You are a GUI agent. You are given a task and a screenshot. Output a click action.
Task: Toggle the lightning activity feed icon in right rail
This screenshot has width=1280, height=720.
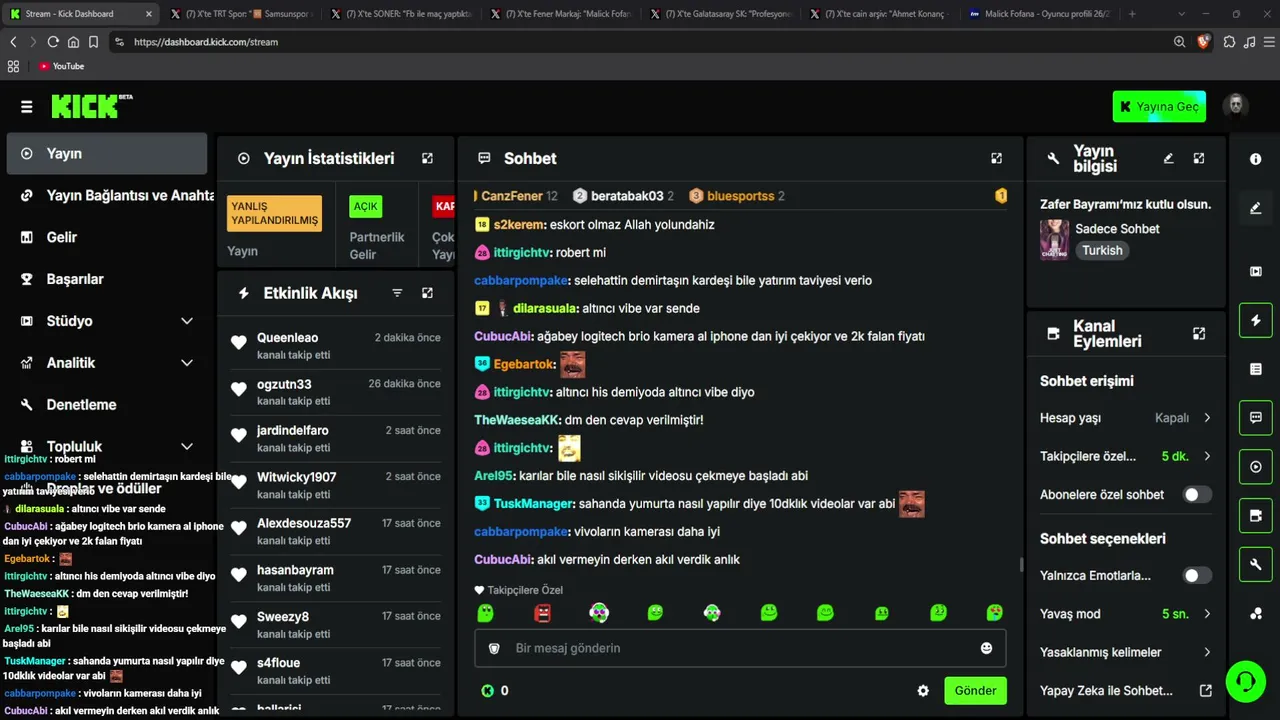tap(1256, 320)
